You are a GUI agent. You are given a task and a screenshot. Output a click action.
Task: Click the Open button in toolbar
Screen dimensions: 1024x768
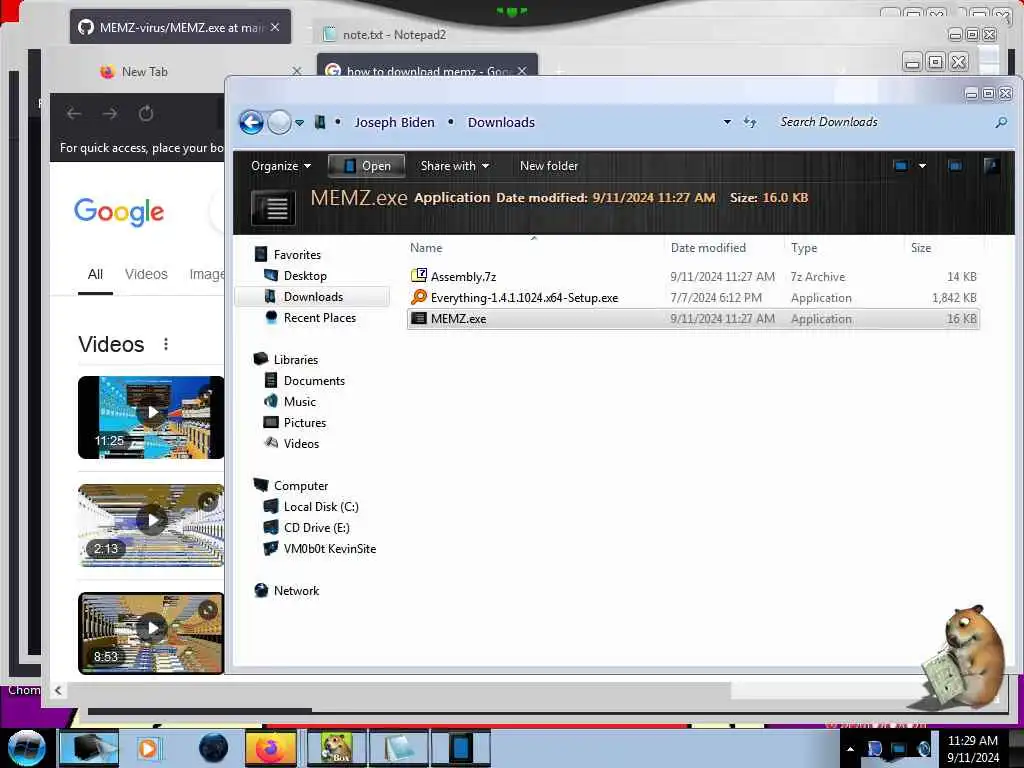pyautogui.click(x=366, y=166)
